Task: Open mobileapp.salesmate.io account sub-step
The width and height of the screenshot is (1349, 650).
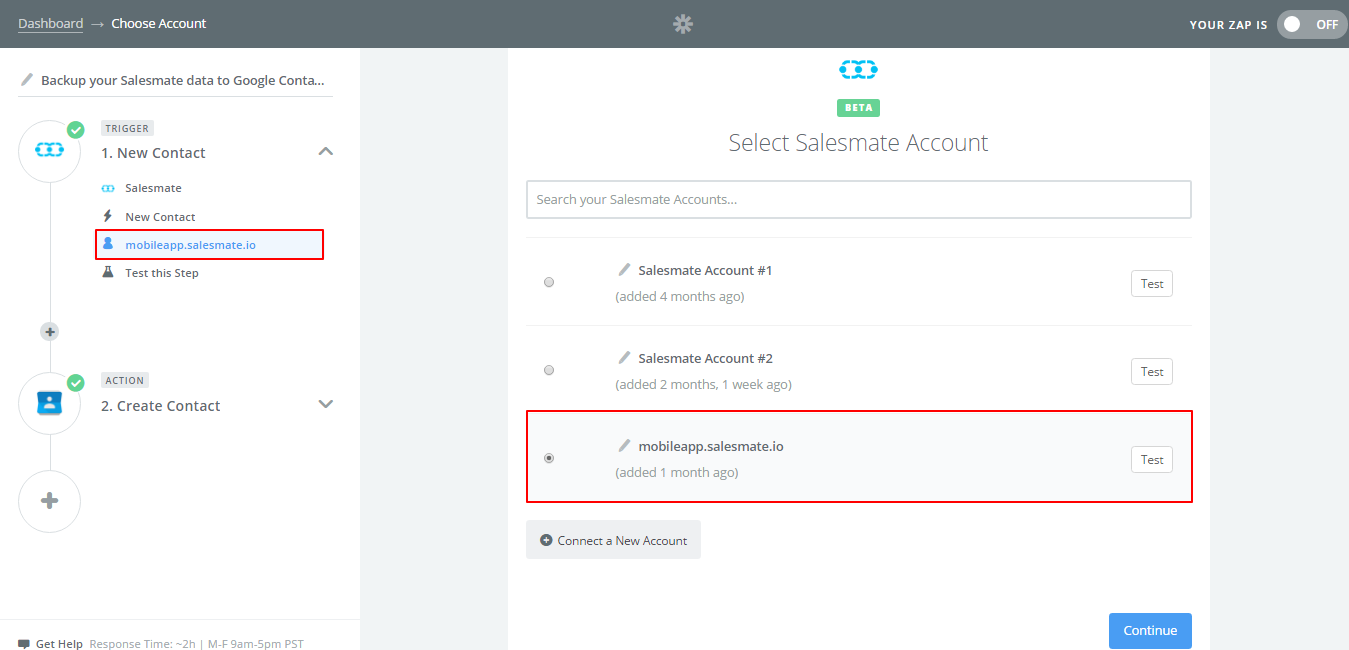Action: coord(209,244)
